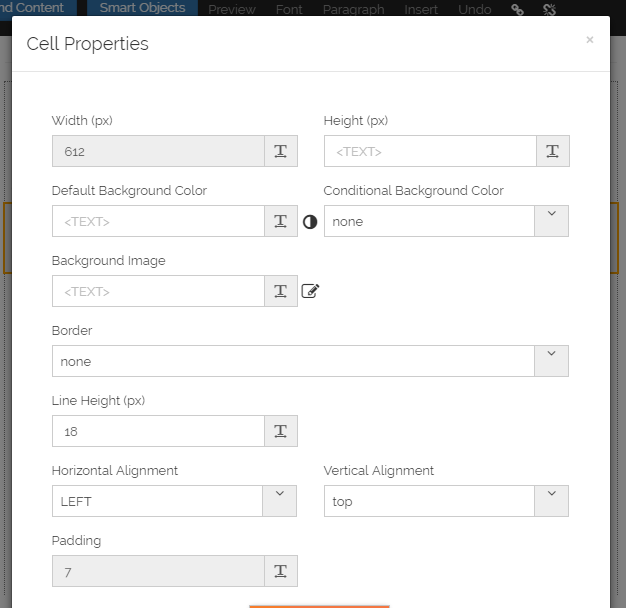Switch to the Smart Objects tab

[x=142, y=8]
